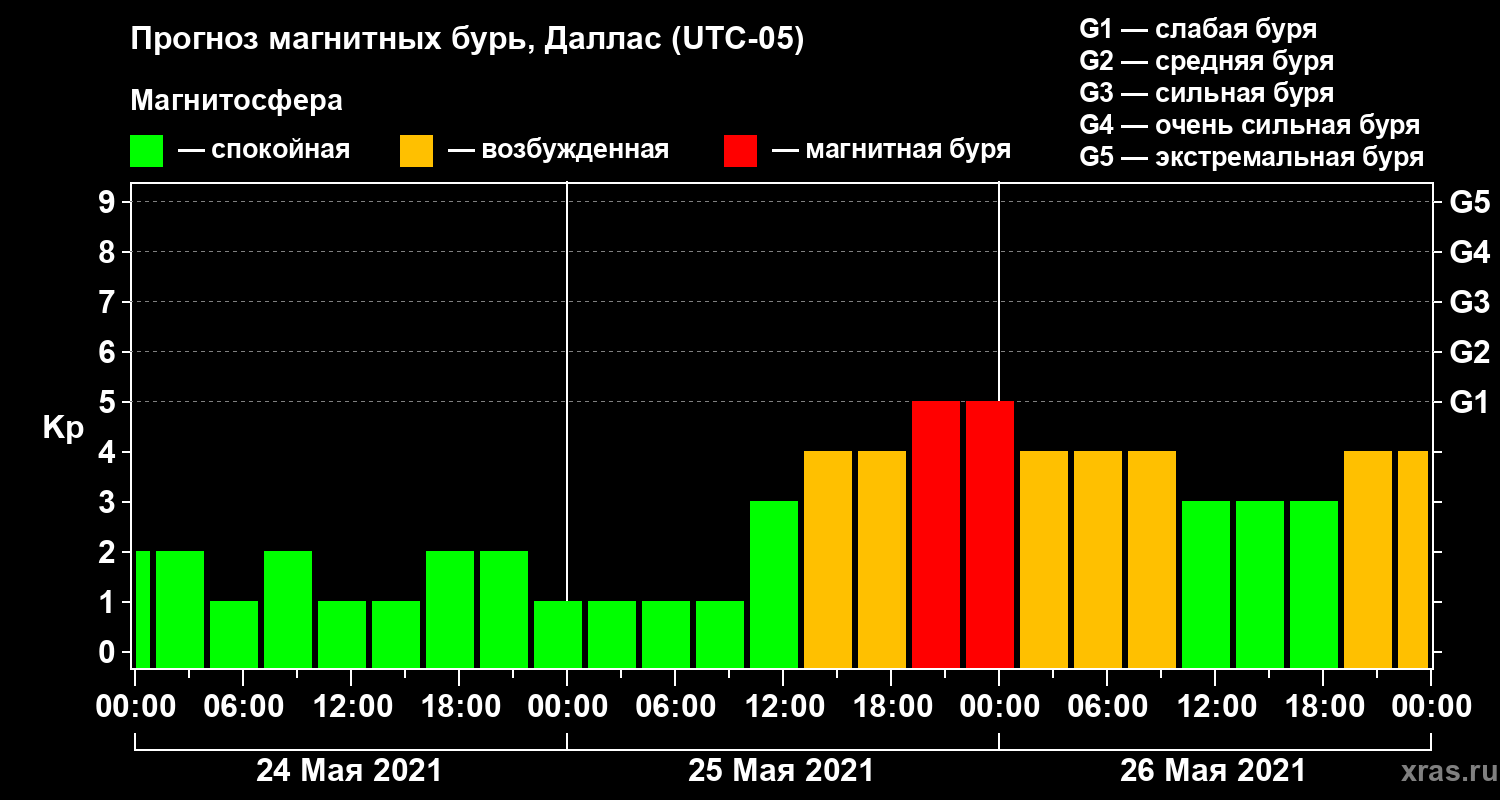Click the red "магнитная буря" legend swatch

pos(740,151)
